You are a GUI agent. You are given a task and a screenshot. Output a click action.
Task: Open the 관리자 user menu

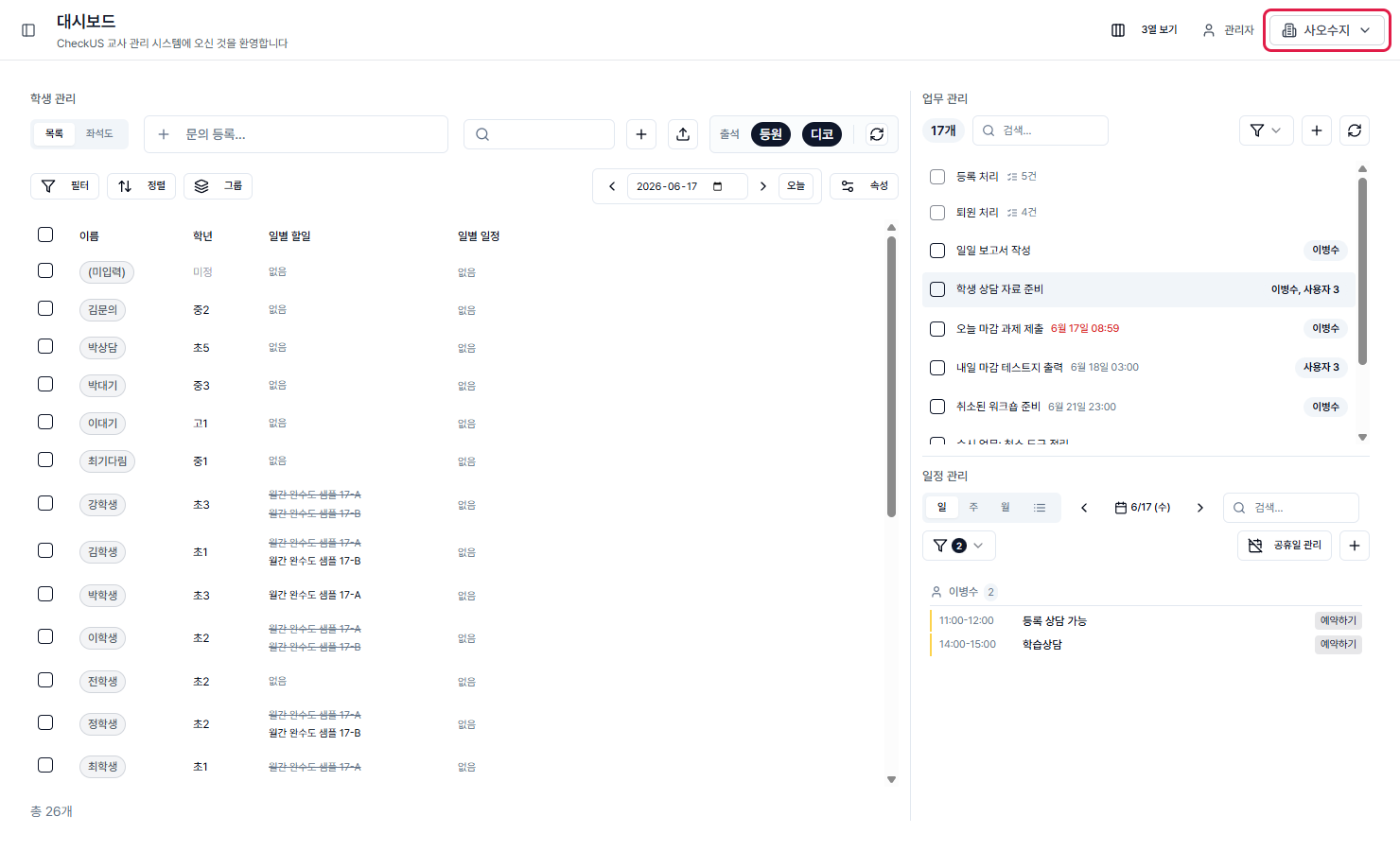pos(1228,30)
